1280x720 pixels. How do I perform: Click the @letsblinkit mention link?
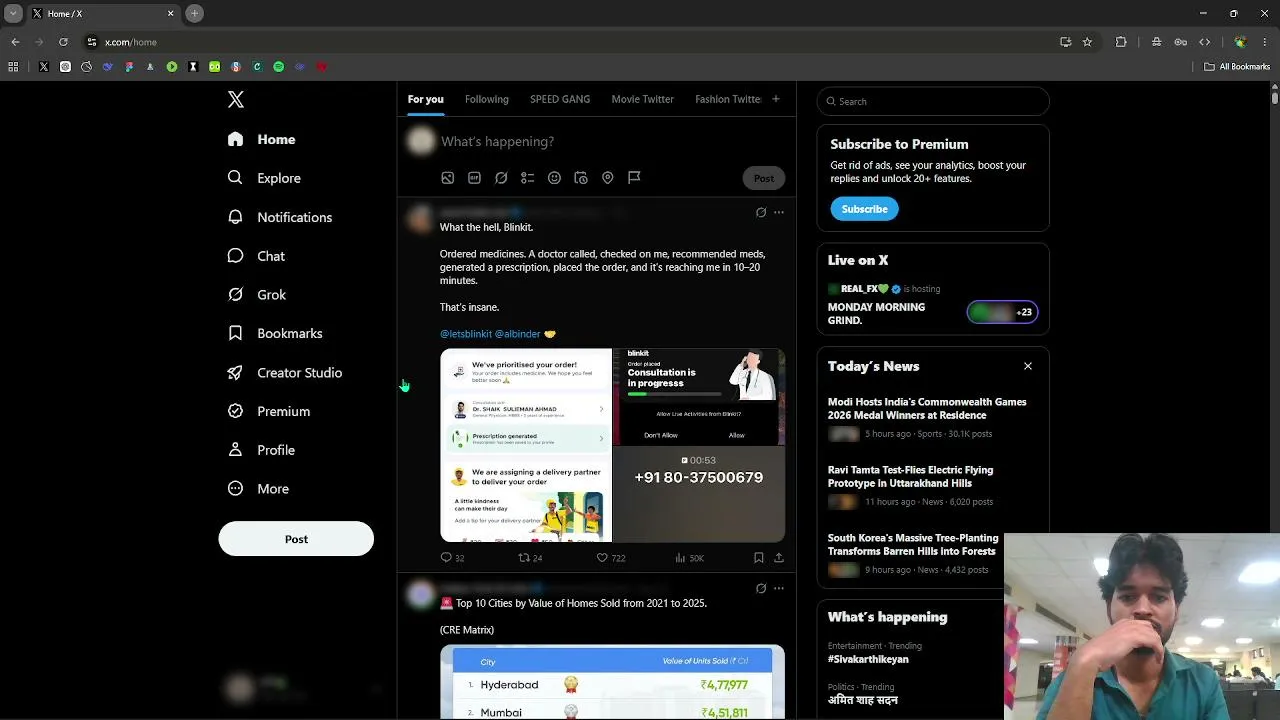click(466, 334)
